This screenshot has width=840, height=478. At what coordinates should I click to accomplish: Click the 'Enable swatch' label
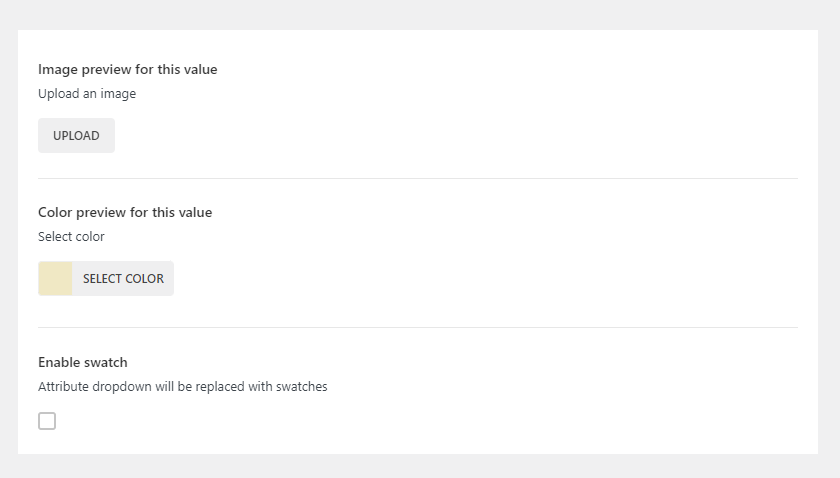[x=83, y=362]
